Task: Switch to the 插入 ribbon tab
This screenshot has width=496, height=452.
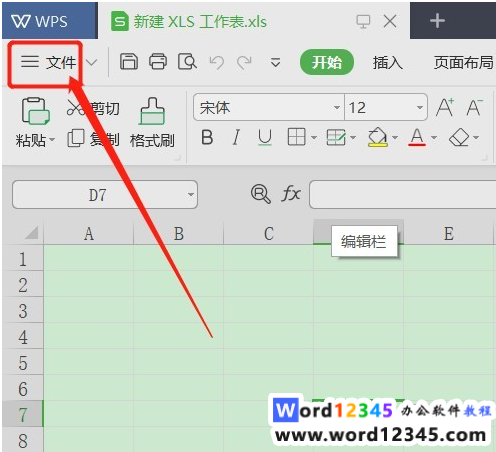Action: pos(388,62)
